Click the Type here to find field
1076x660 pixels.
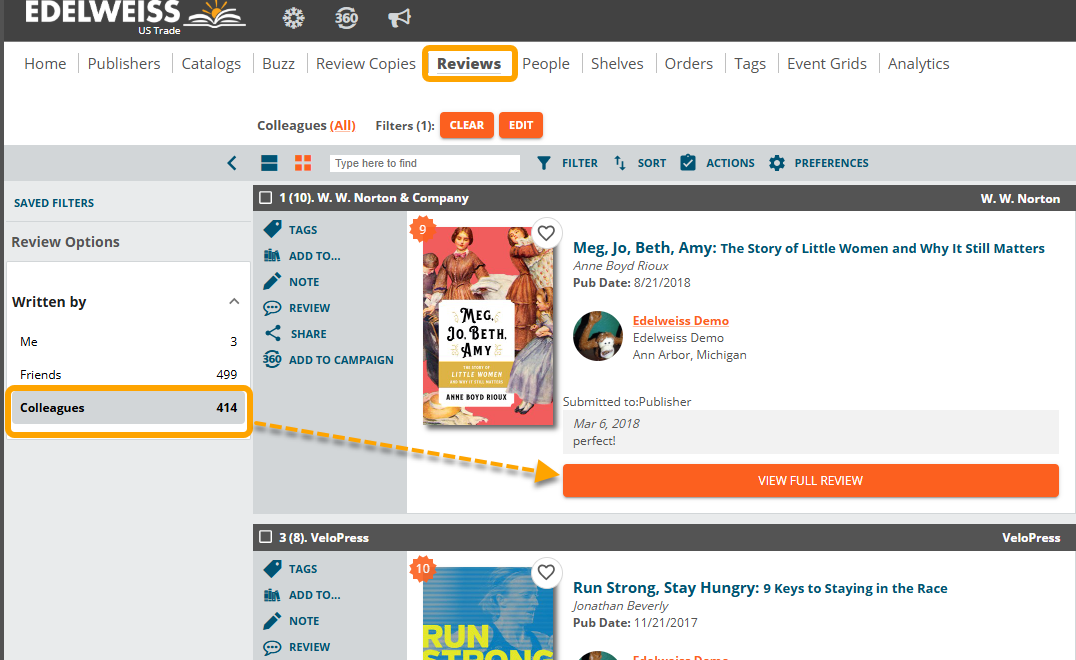tap(425, 163)
